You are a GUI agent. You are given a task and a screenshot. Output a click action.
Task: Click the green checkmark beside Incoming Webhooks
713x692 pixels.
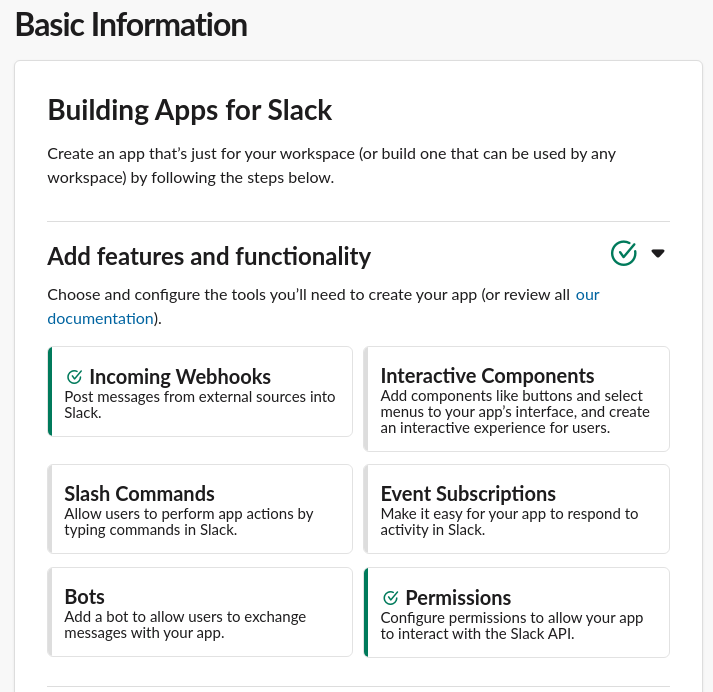(74, 376)
